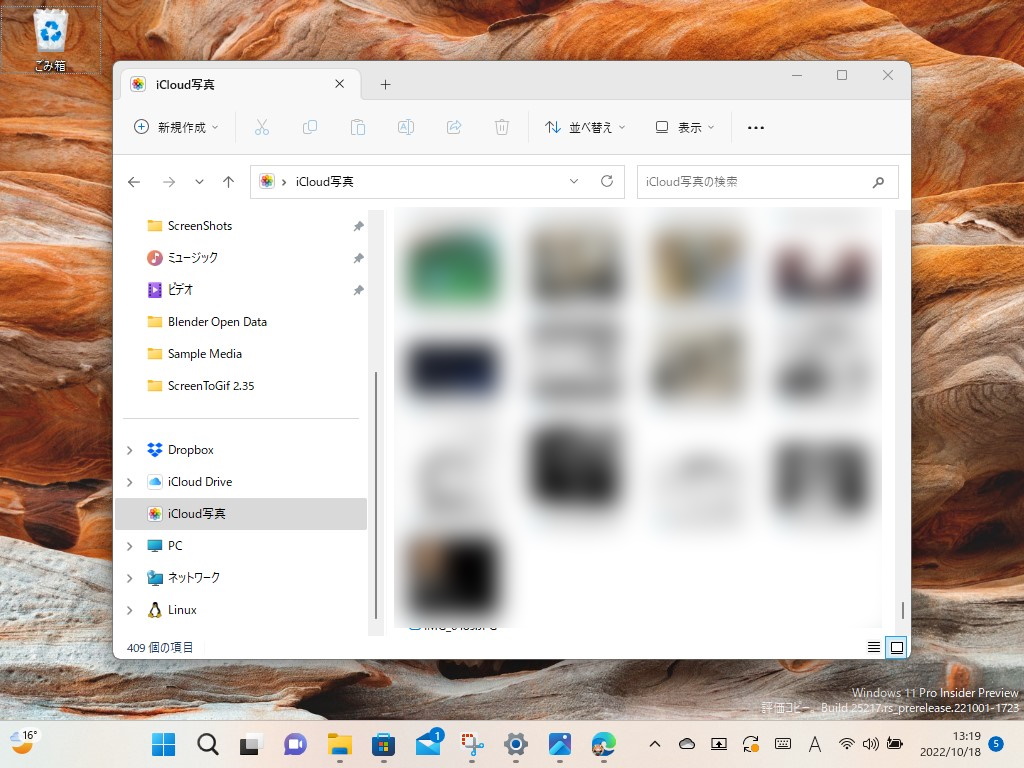Click the Copy icon in the toolbar

tap(310, 127)
